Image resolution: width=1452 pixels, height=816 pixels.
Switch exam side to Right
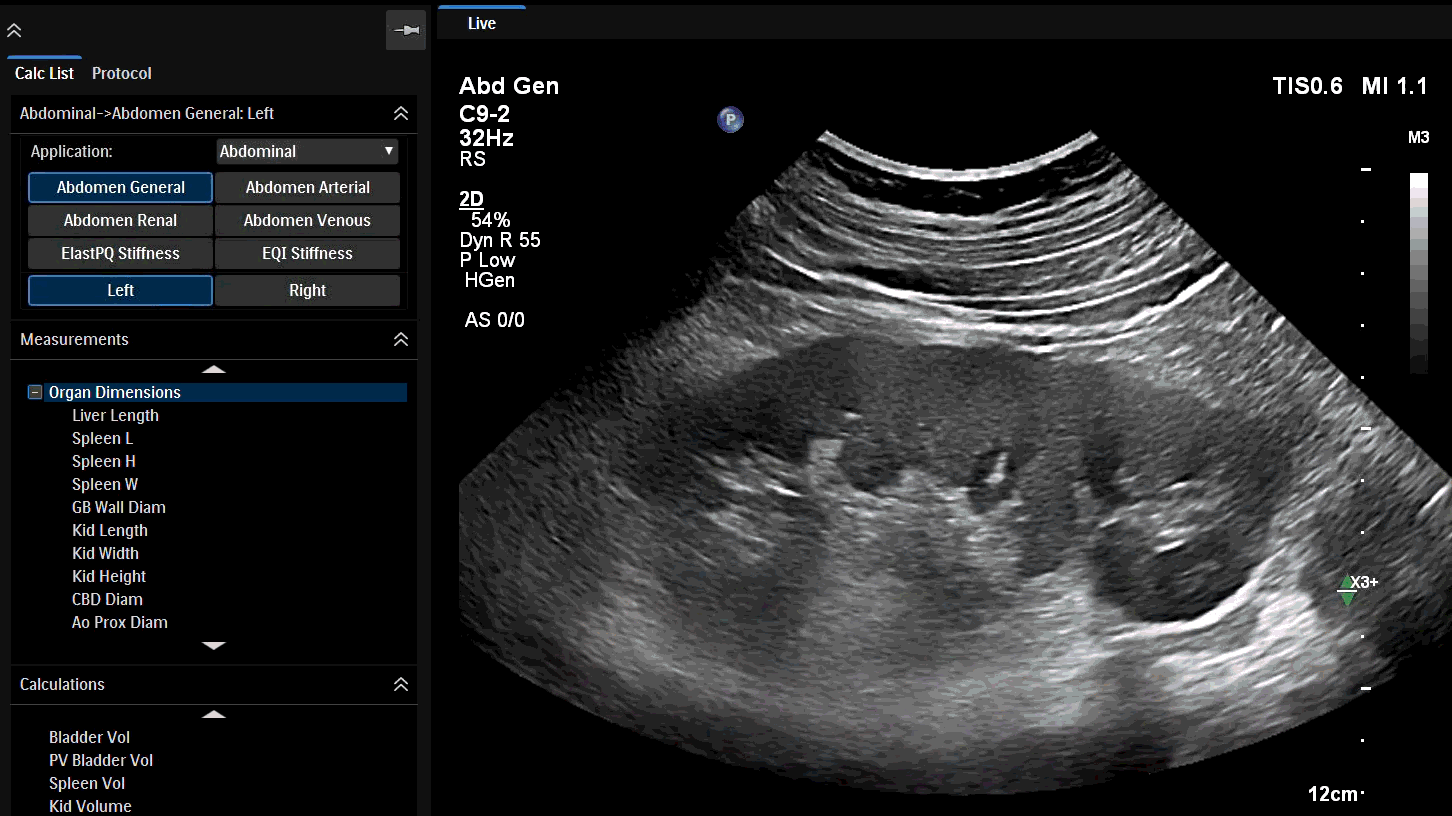point(307,289)
